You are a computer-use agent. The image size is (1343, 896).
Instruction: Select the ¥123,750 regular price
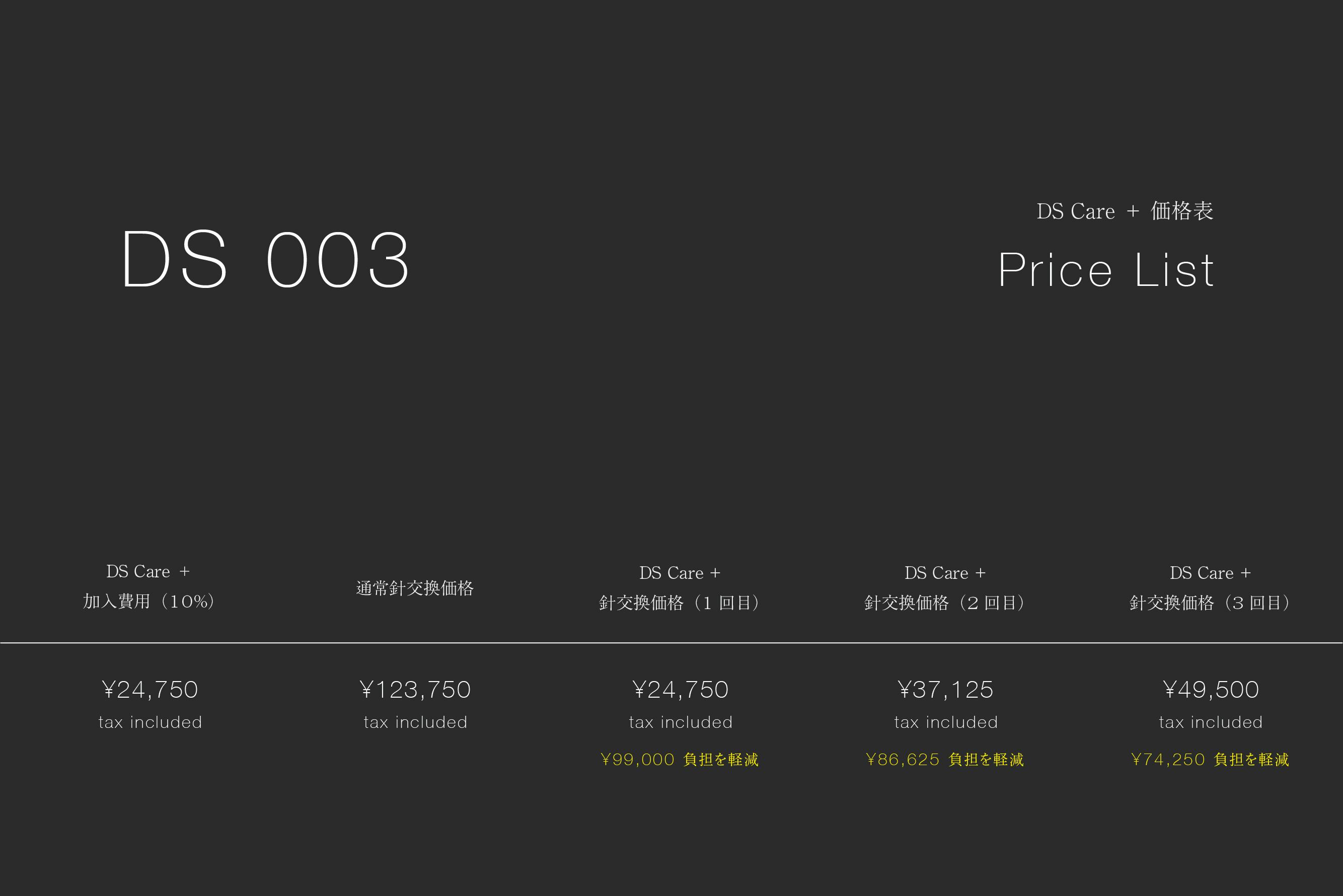415,690
